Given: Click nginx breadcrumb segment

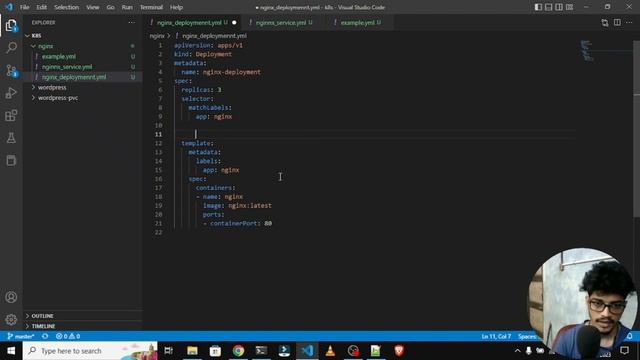Looking at the screenshot, I should [157, 36].
